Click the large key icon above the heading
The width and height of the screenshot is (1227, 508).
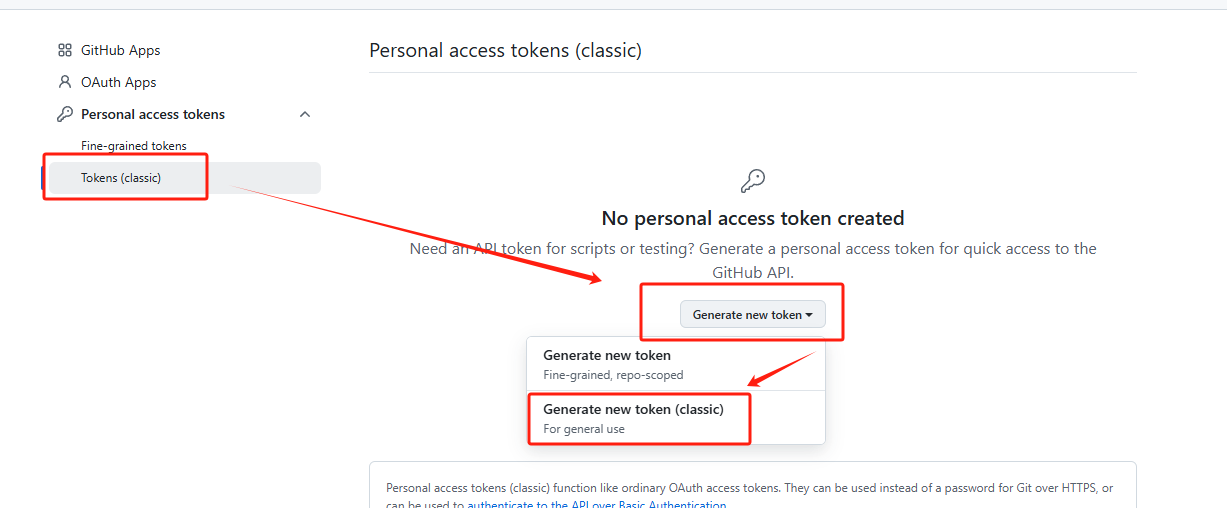click(752, 181)
